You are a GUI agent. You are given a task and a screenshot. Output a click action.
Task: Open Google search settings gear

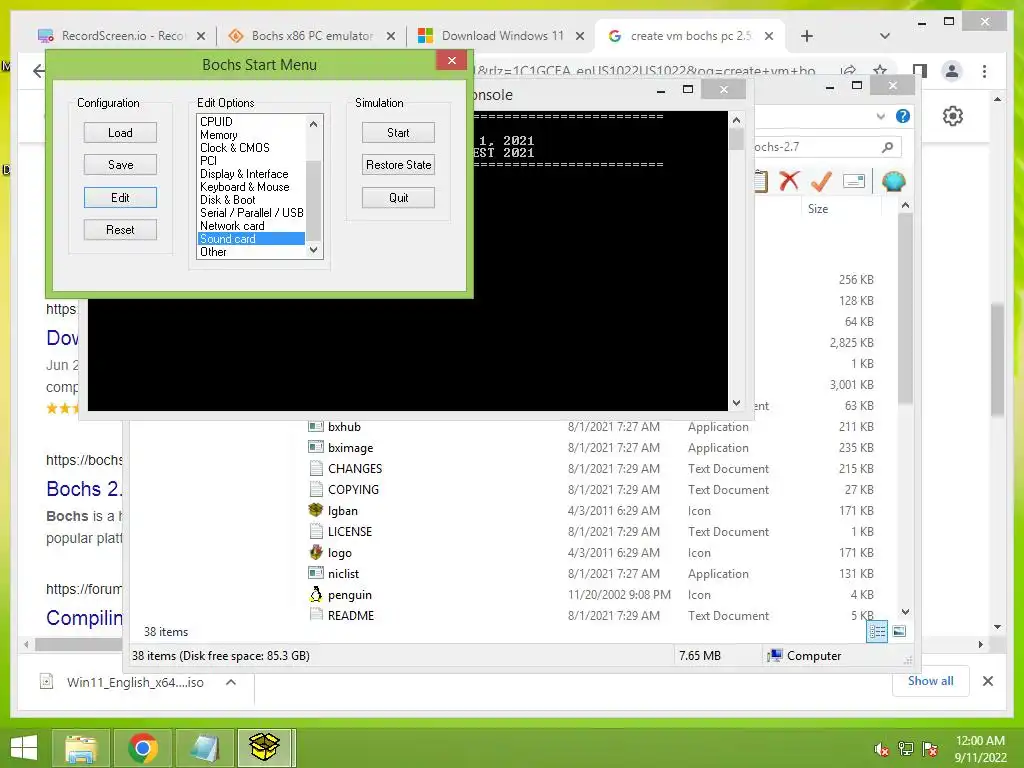tap(953, 116)
